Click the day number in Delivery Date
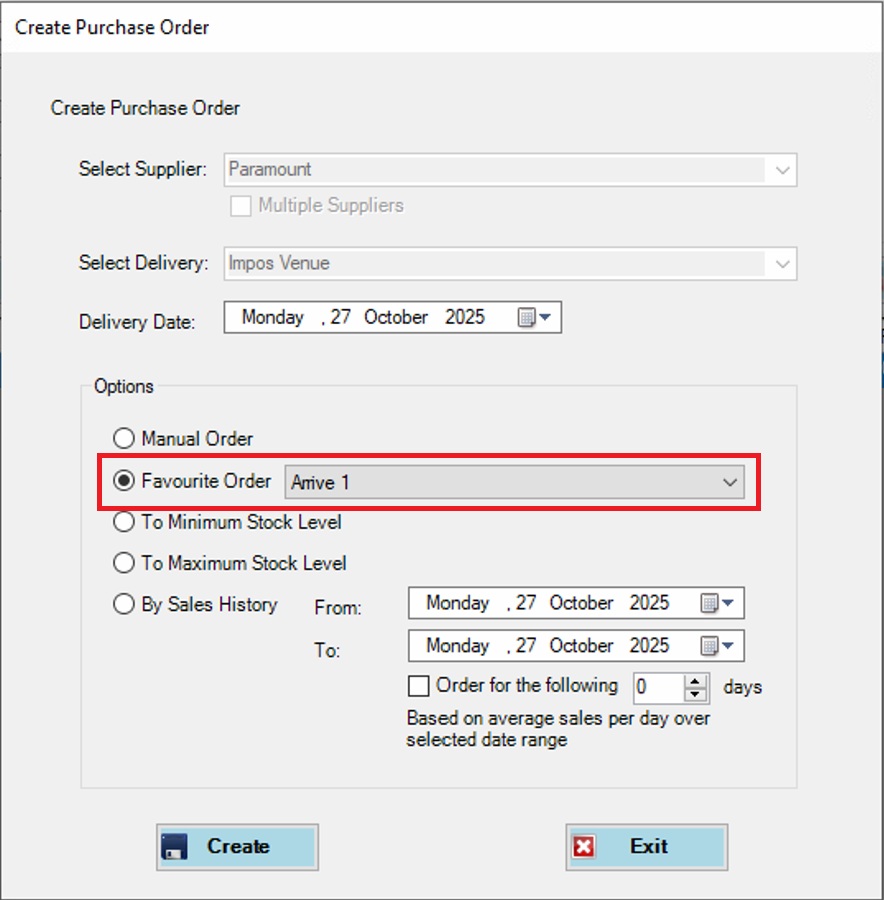Viewport: 884px width, 900px height. point(341,318)
